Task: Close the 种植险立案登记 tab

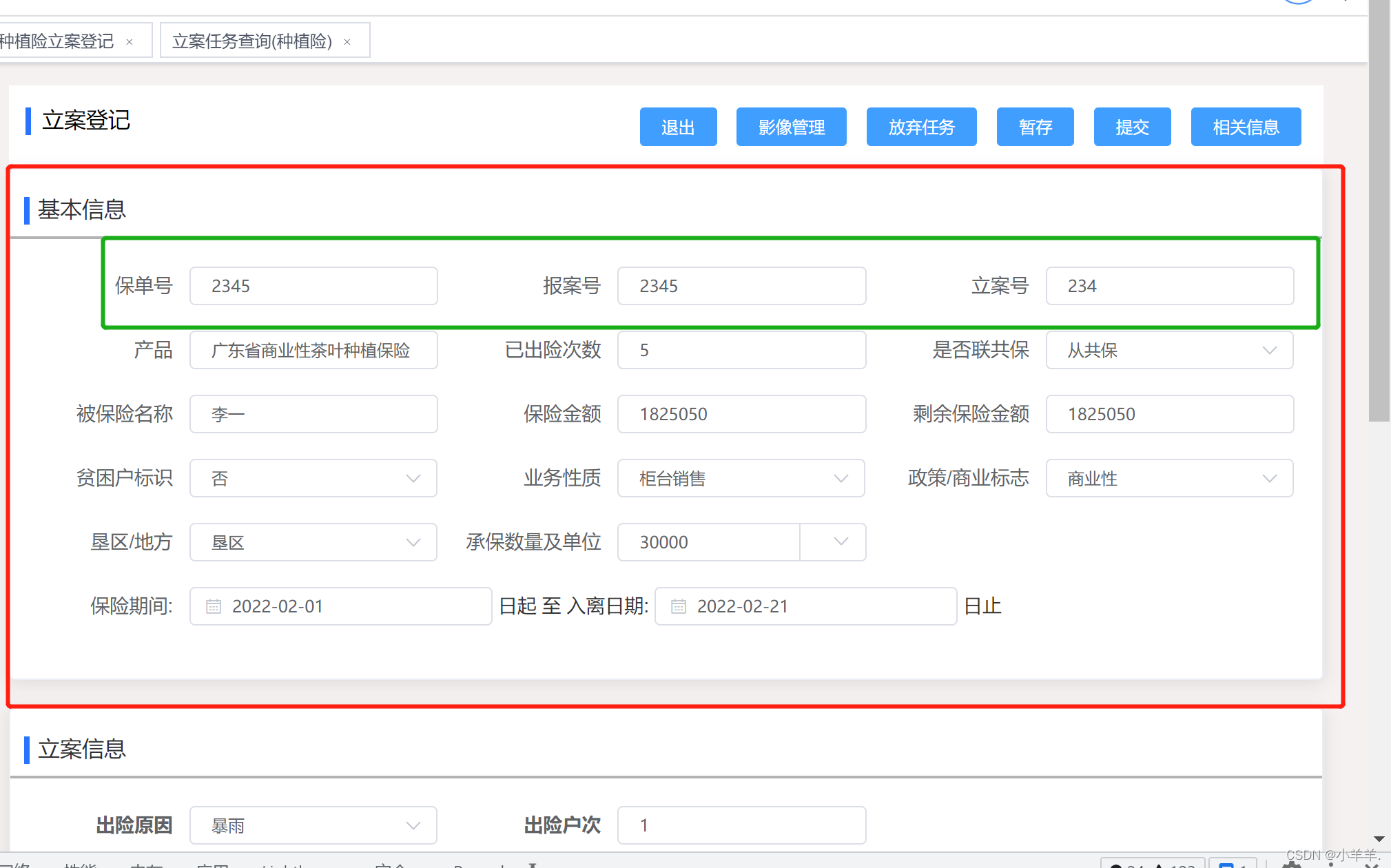Action: click(130, 42)
